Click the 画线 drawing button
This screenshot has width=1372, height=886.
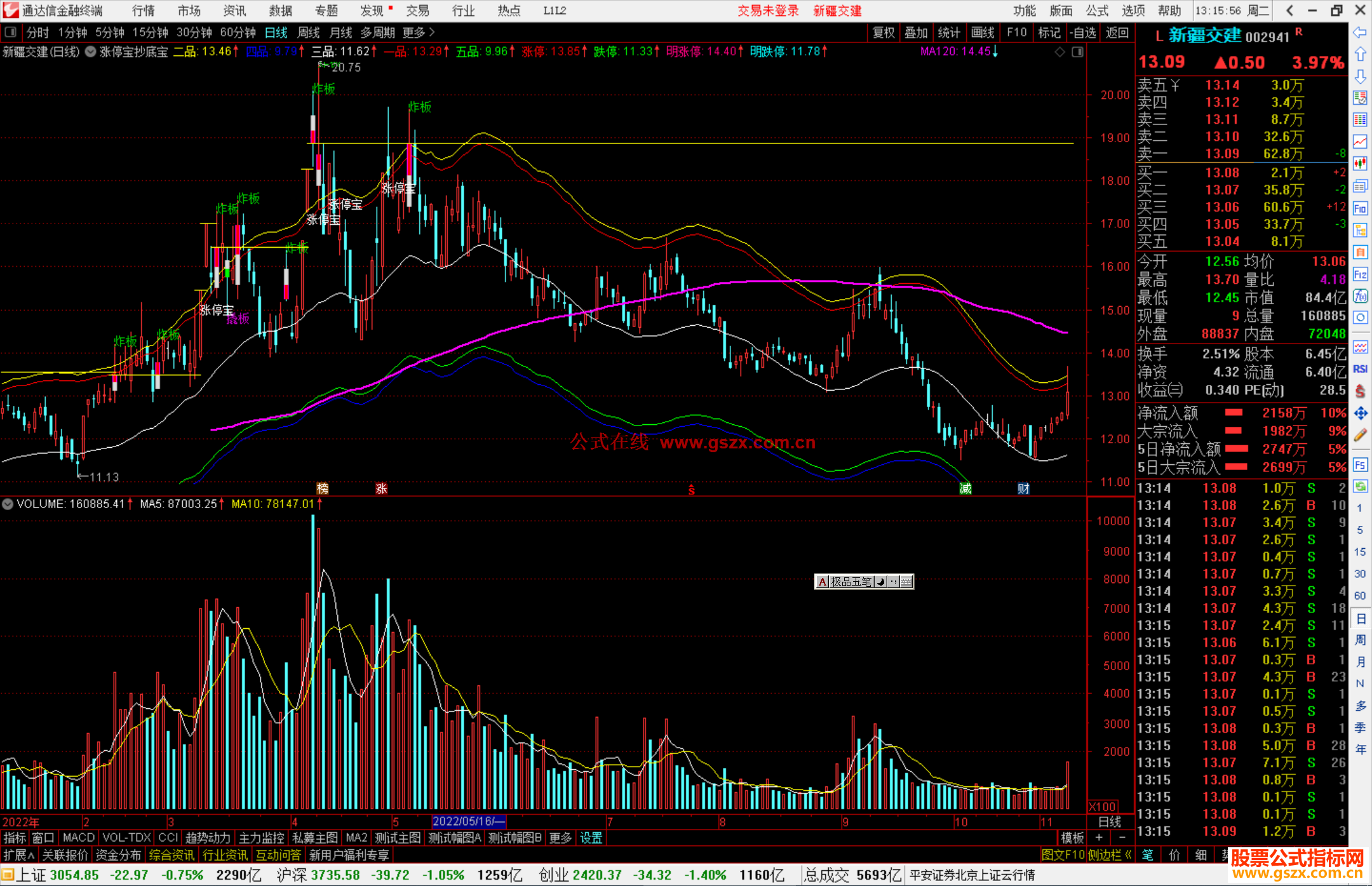983,32
